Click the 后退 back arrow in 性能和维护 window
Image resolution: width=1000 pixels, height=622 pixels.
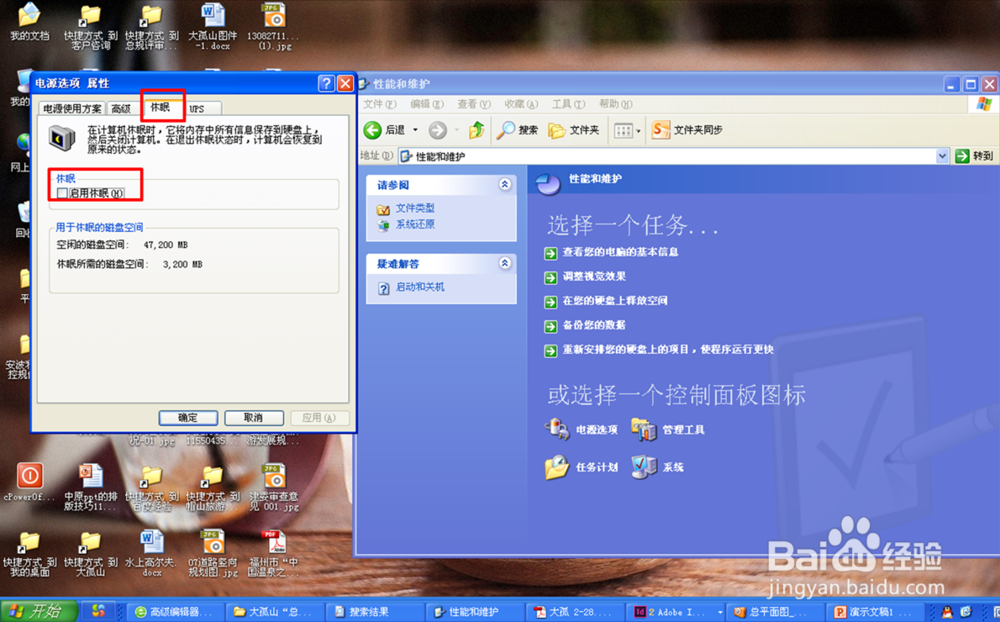[x=385, y=130]
